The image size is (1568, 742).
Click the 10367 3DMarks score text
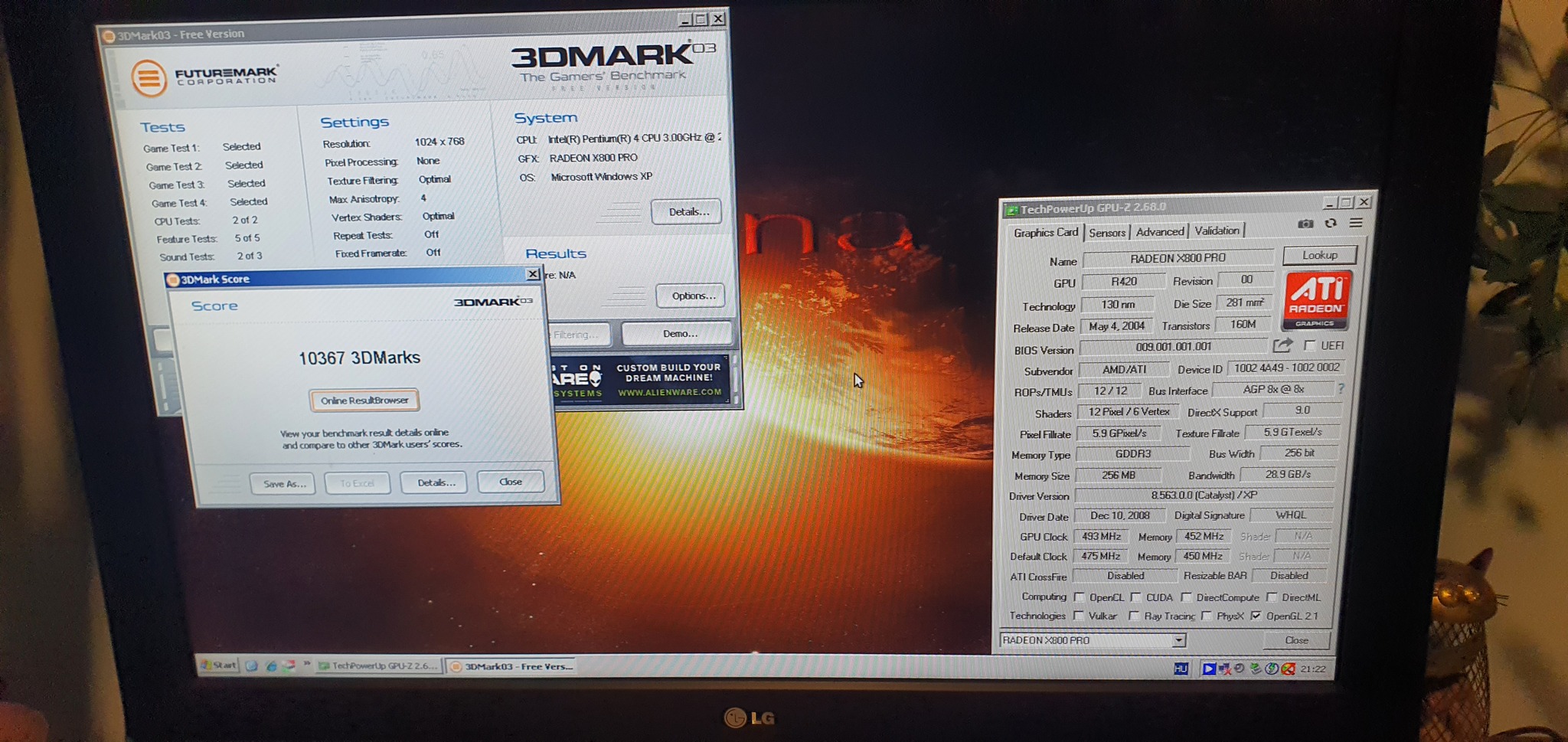(x=359, y=358)
